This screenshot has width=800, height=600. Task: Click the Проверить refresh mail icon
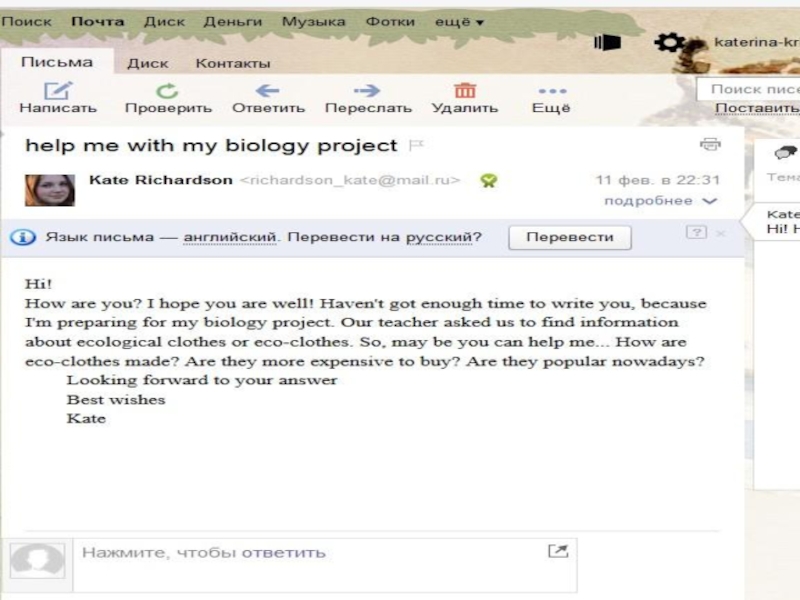(168, 91)
